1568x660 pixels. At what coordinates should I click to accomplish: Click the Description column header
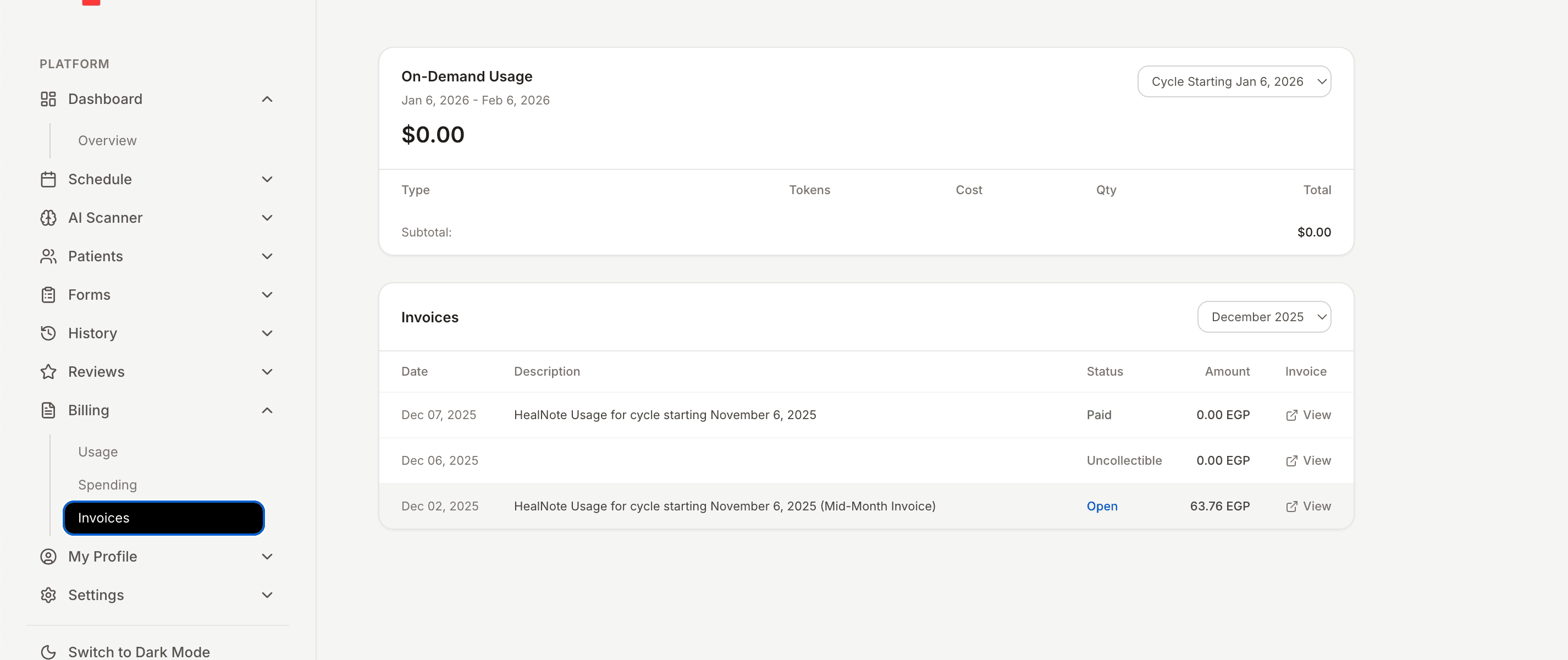(x=546, y=371)
